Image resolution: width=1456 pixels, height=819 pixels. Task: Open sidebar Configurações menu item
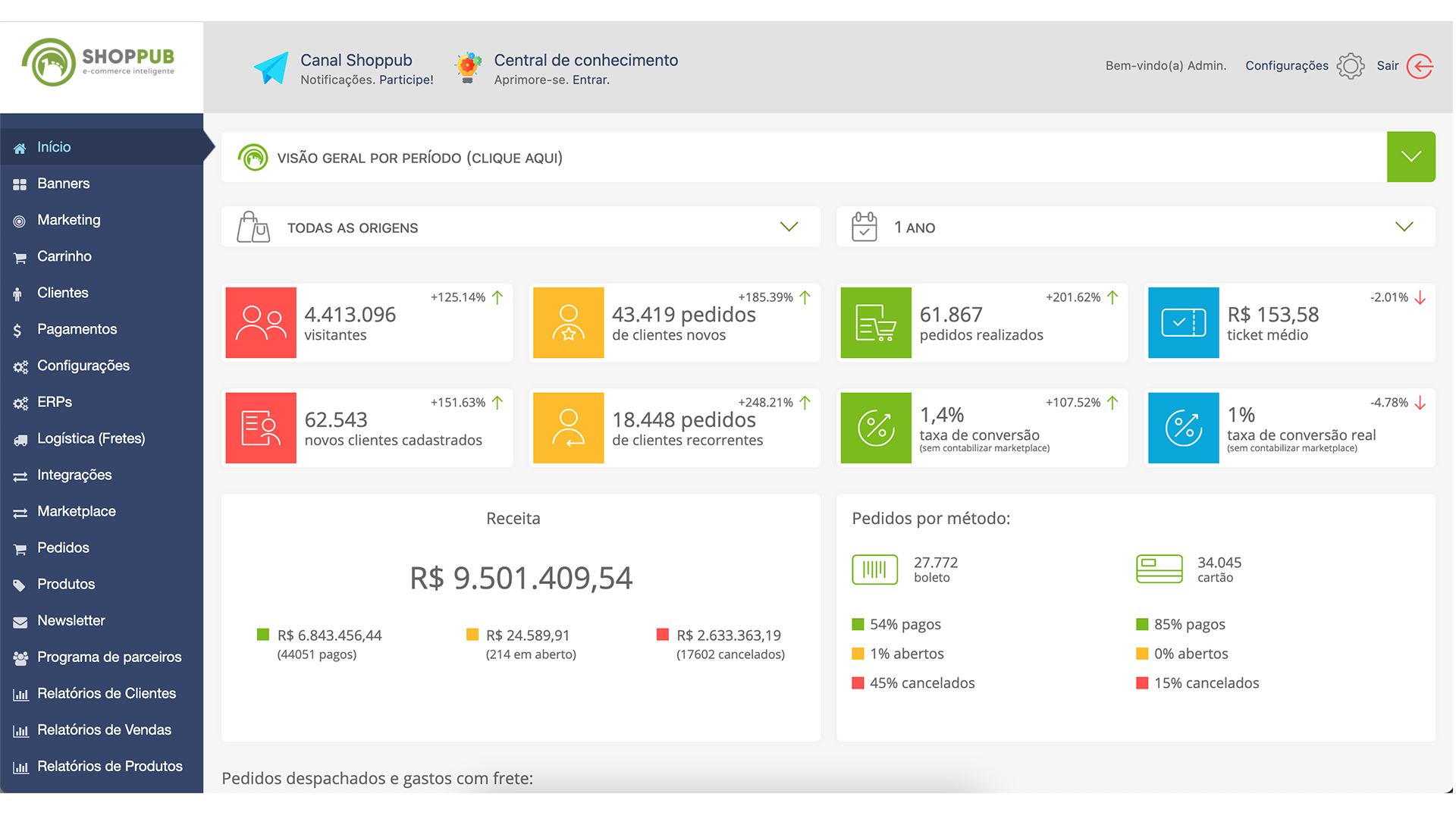point(102,366)
